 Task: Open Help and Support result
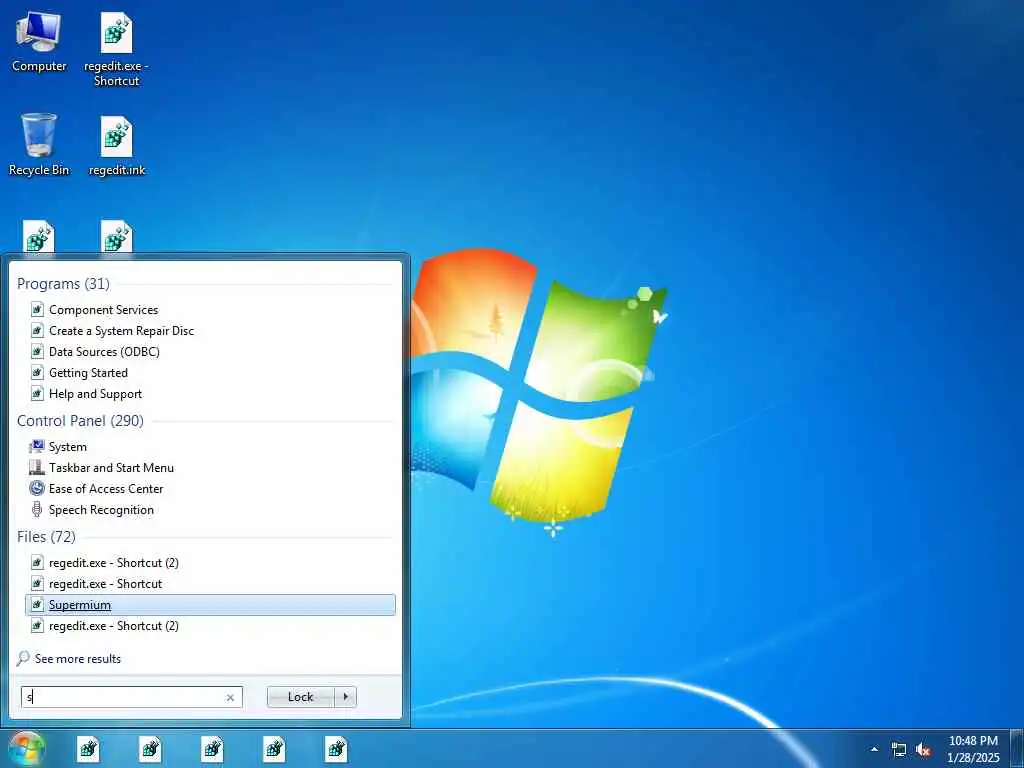click(x=95, y=393)
